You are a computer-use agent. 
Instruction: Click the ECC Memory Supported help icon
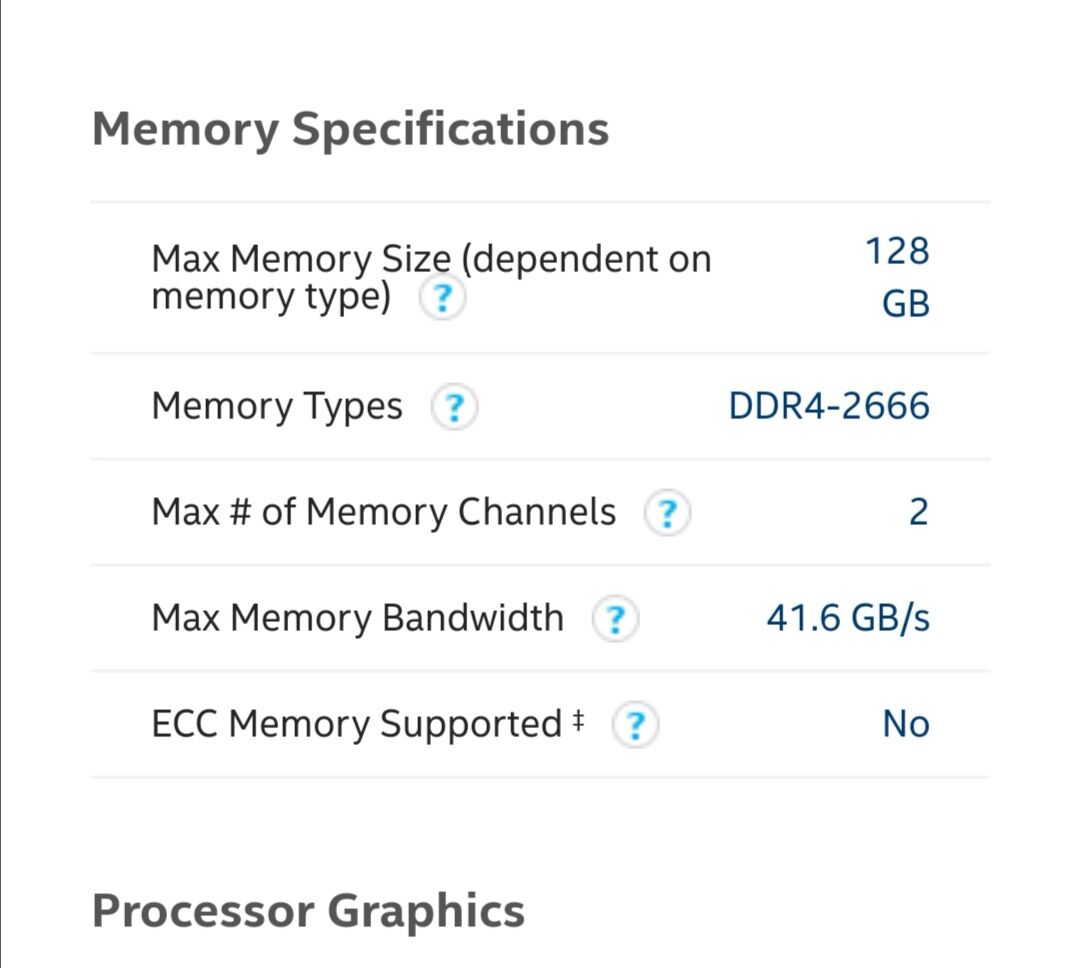[635, 725]
